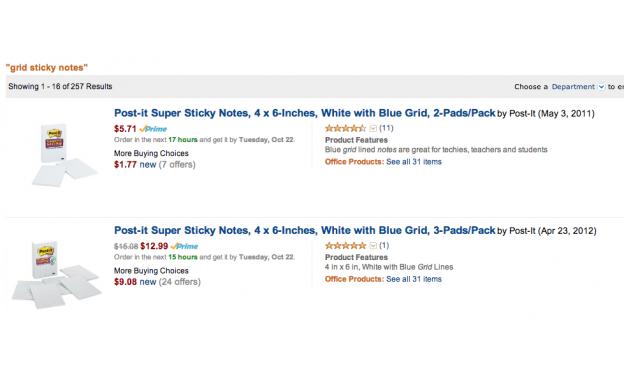Viewport: 624px width, 390px height.
Task: Expand rating dropdown arrow beside (11) reviews
Action: pos(373,128)
